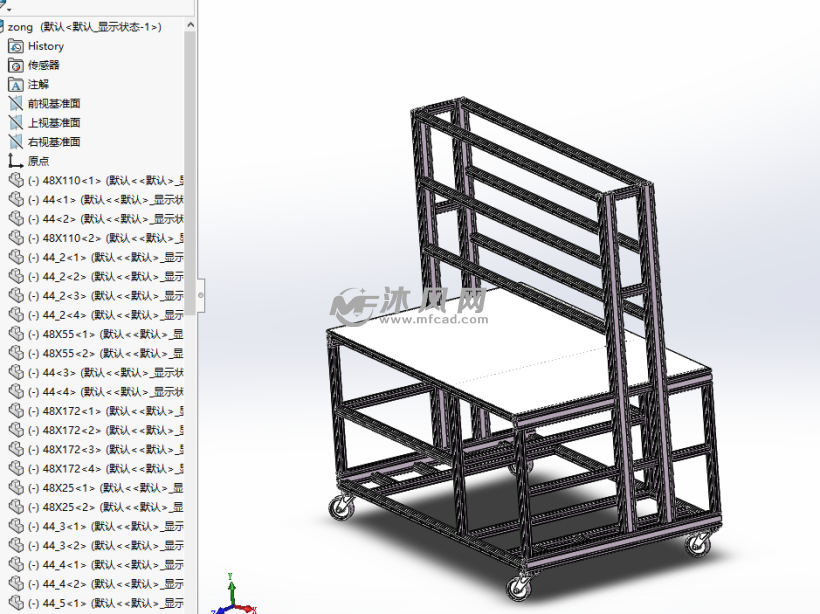This screenshot has height=614, width=820.
Task: Select the 上视基准面 plane icon
Action: pyautogui.click(x=15, y=123)
